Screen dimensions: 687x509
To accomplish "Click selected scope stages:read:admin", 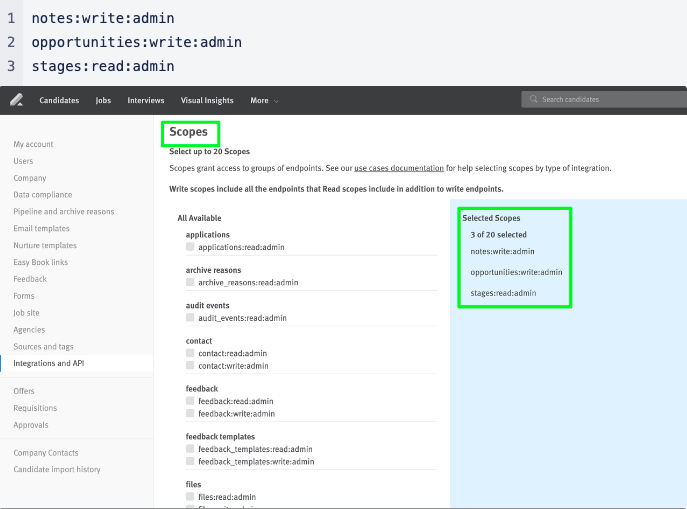I will 503,293.
